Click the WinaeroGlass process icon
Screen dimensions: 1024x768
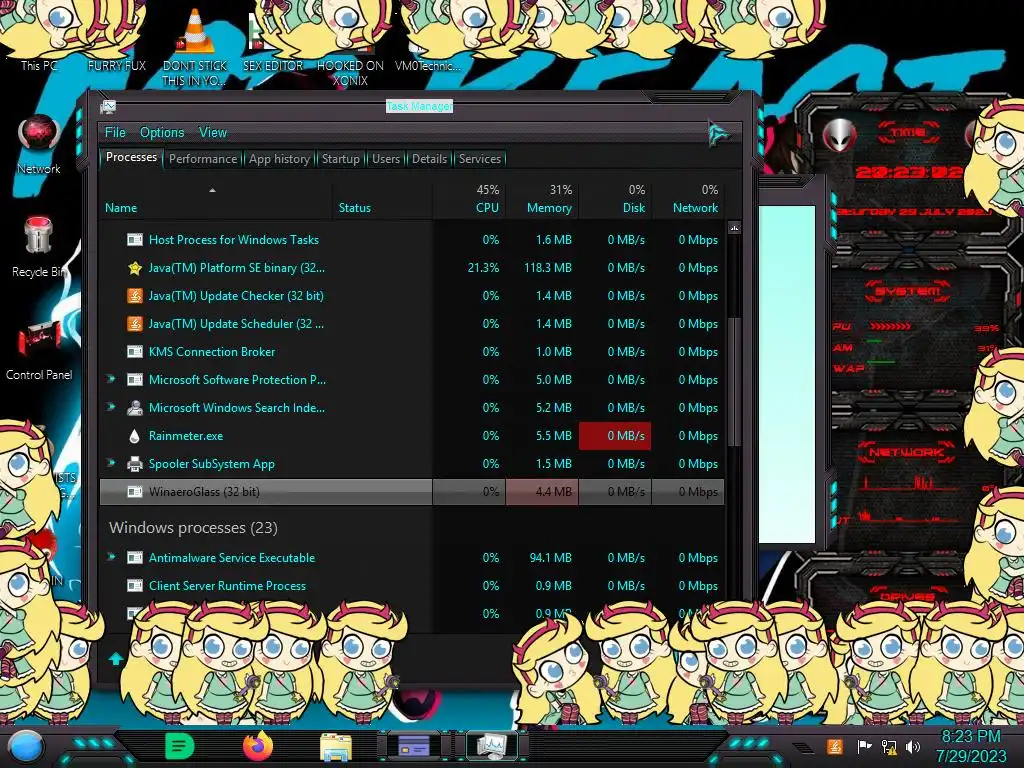(x=135, y=492)
